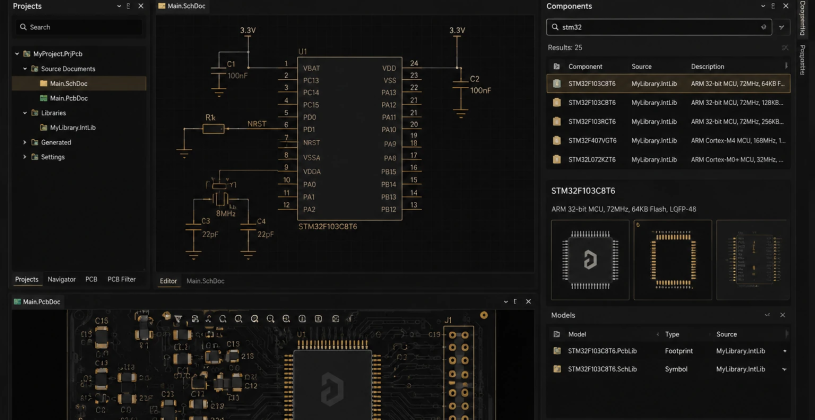Click capacitor C1 100nF in schematic
Screen dimensions: 815x420
pyautogui.click(x=221, y=70)
